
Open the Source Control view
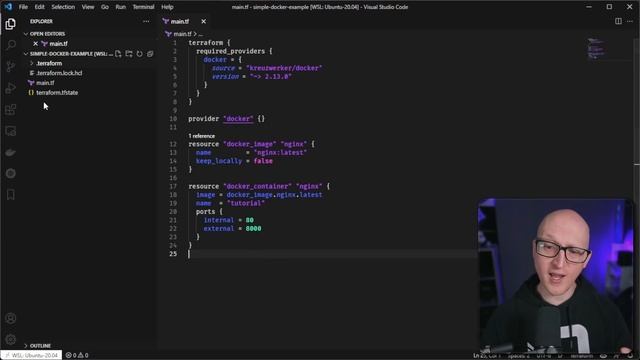click(11, 66)
